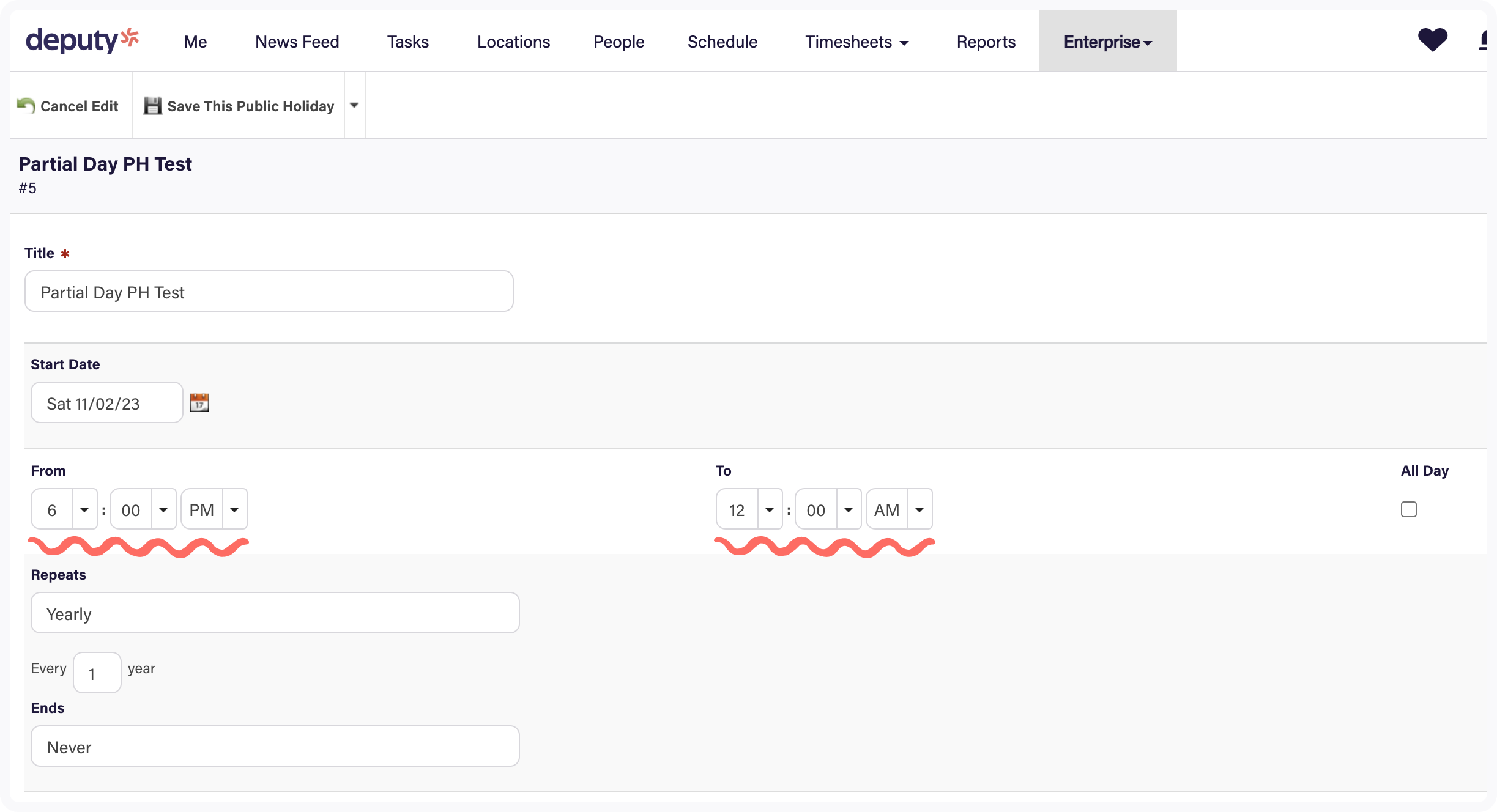The width and height of the screenshot is (1497, 812).
Task: Open the Repeats Yearly select box
Action: point(275,613)
